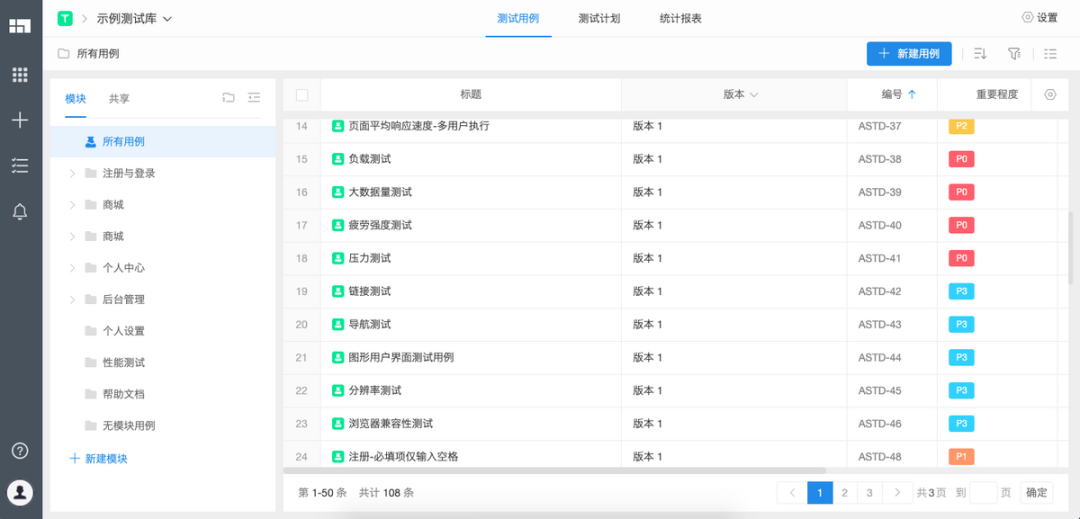
Task: Click the P1 priority tag for ASTD-48
Action: 962,456
